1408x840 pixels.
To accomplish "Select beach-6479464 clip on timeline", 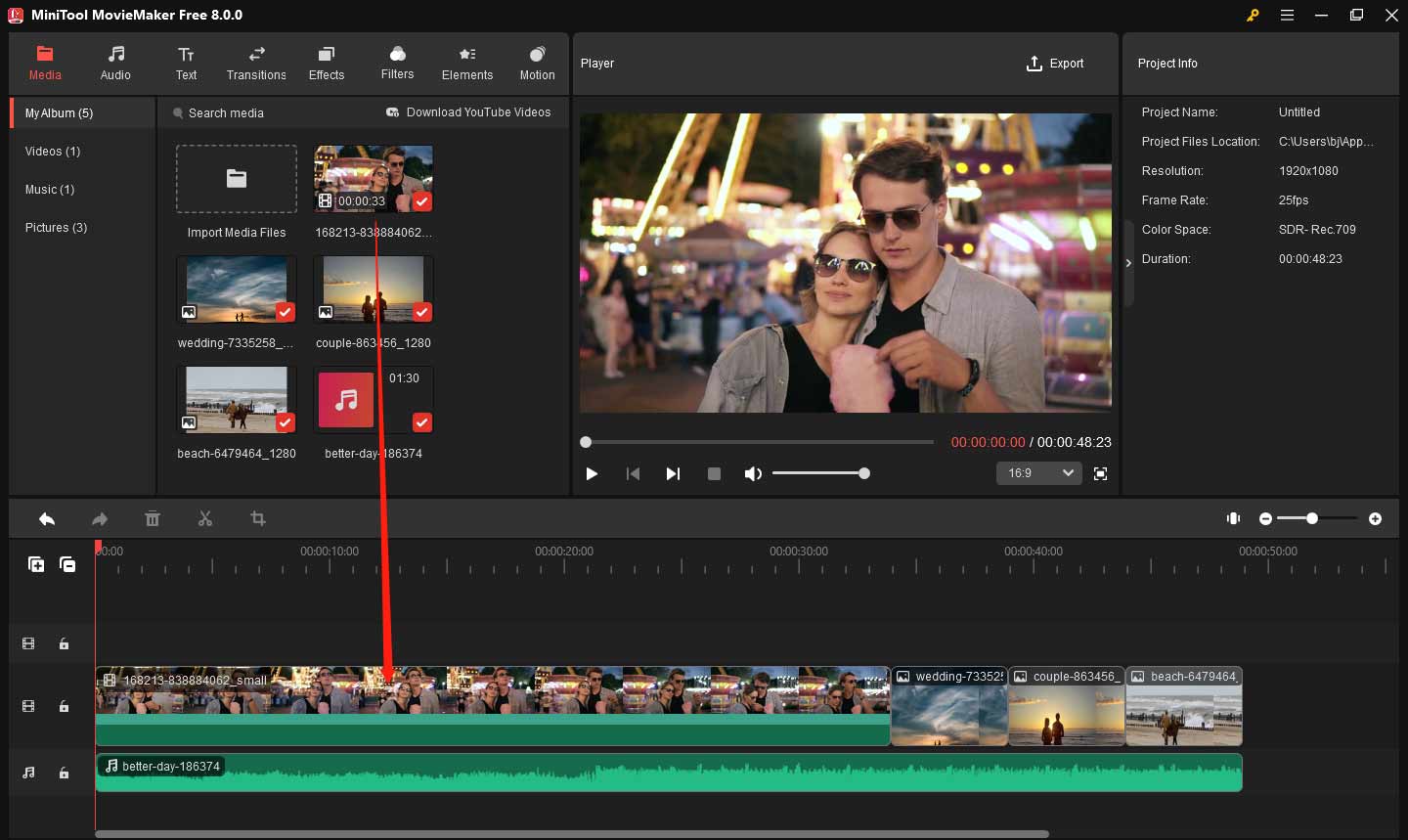I will 1184,706.
